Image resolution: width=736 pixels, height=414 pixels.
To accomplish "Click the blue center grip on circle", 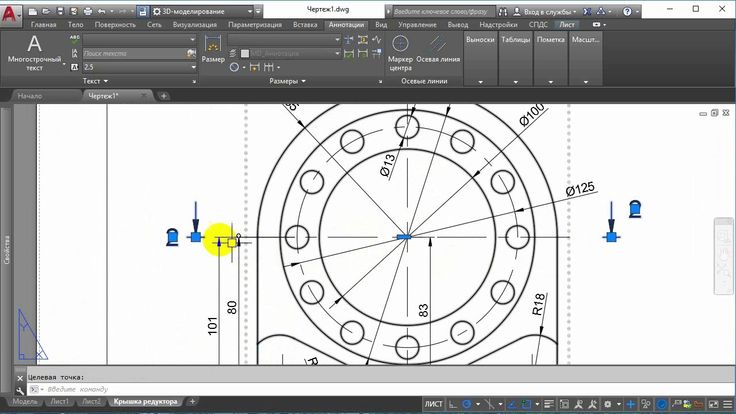I will coord(403,237).
